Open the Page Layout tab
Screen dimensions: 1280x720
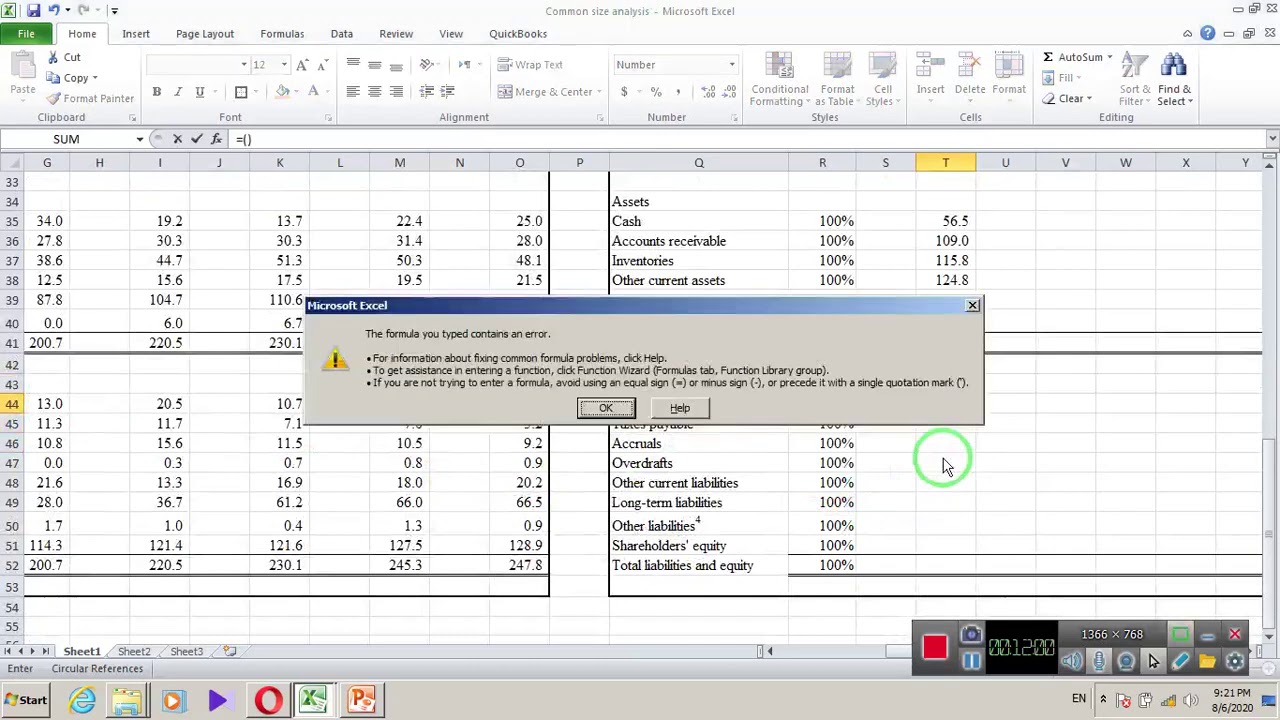(205, 34)
